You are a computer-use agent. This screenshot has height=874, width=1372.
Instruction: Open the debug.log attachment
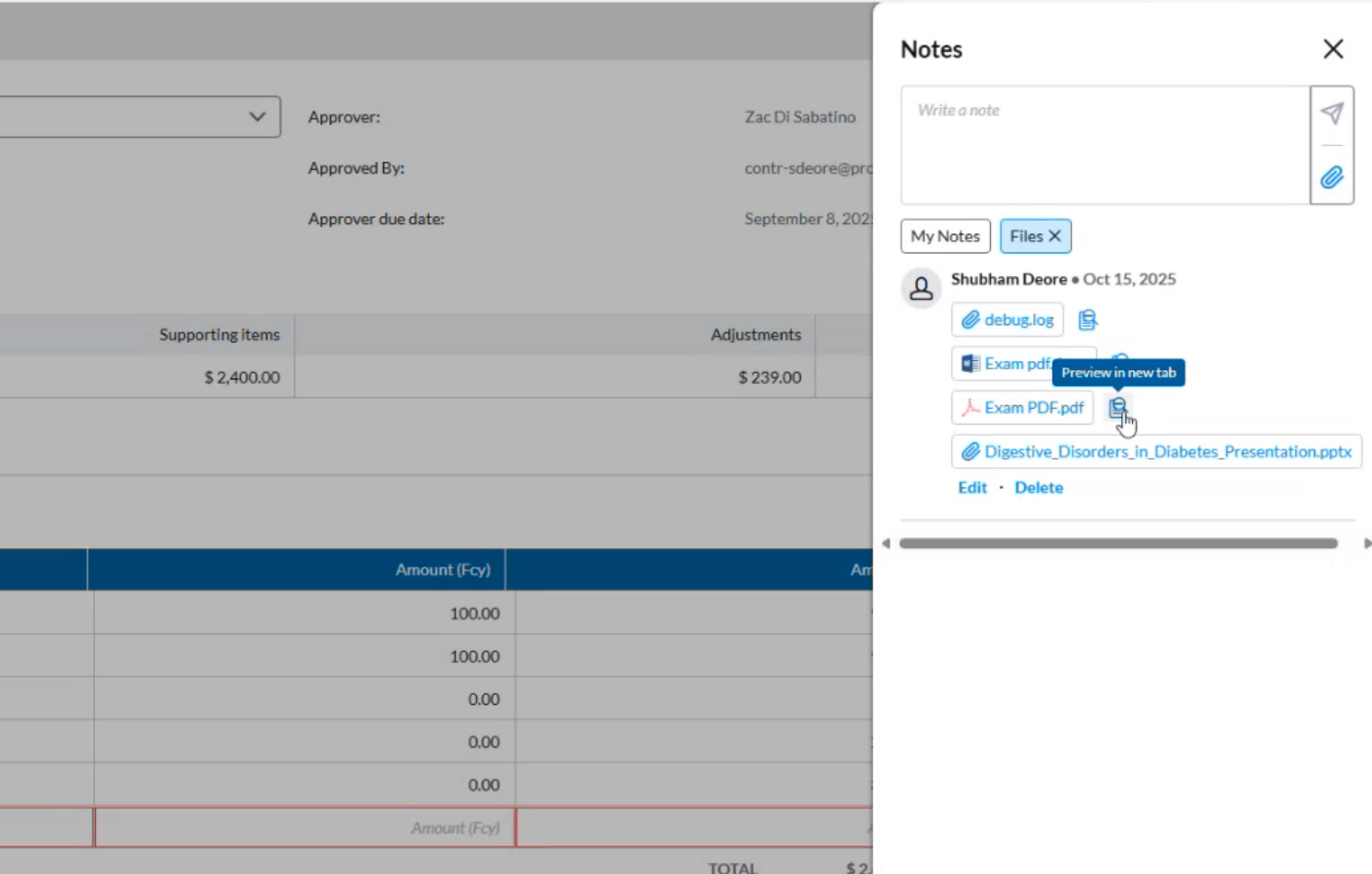[x=1008, y=320]
